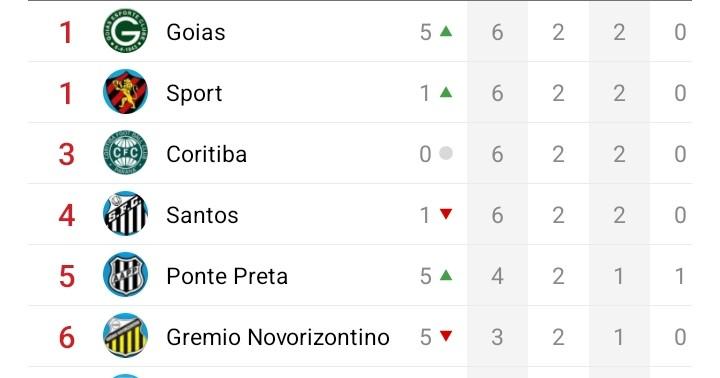Screen dimensions: 720x378
Task: Tap the Ponte Preta crest
Action: pyautogui.click(x=125, y=275)
